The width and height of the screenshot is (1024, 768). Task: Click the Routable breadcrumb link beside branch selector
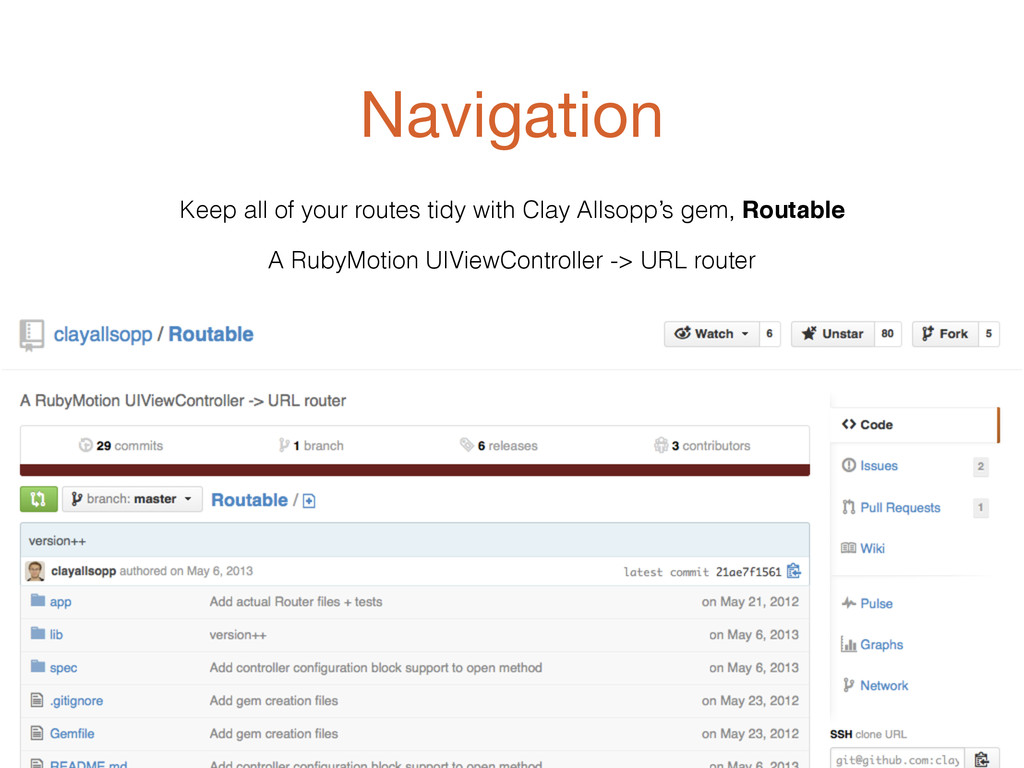click(249, 500)
